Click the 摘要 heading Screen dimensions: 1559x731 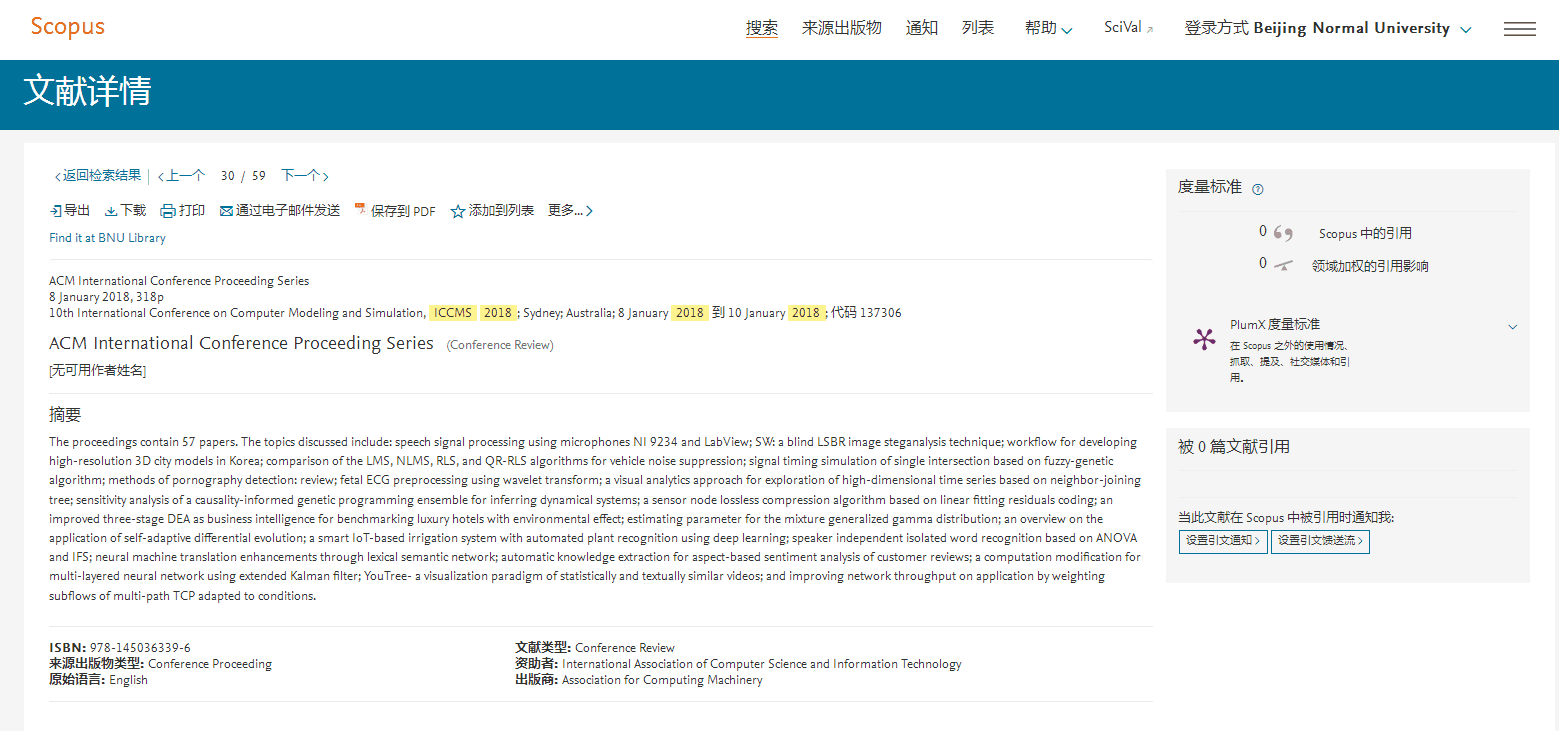[65, 415]
